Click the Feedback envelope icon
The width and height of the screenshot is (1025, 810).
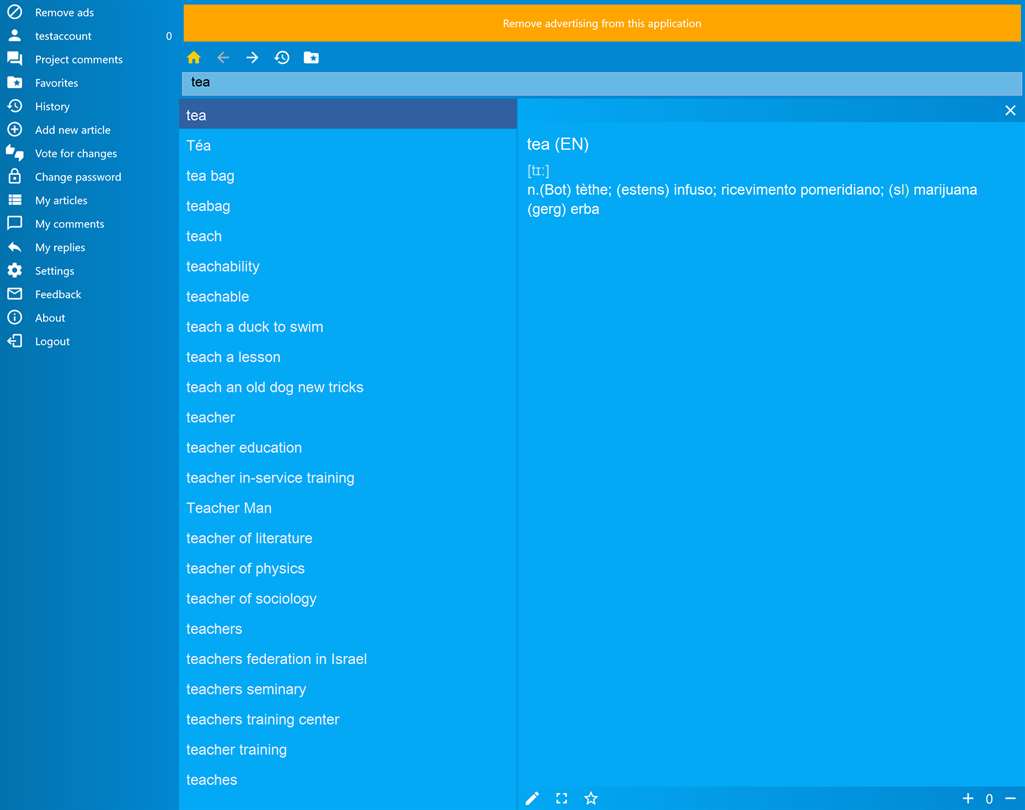(x=14, y=294)
